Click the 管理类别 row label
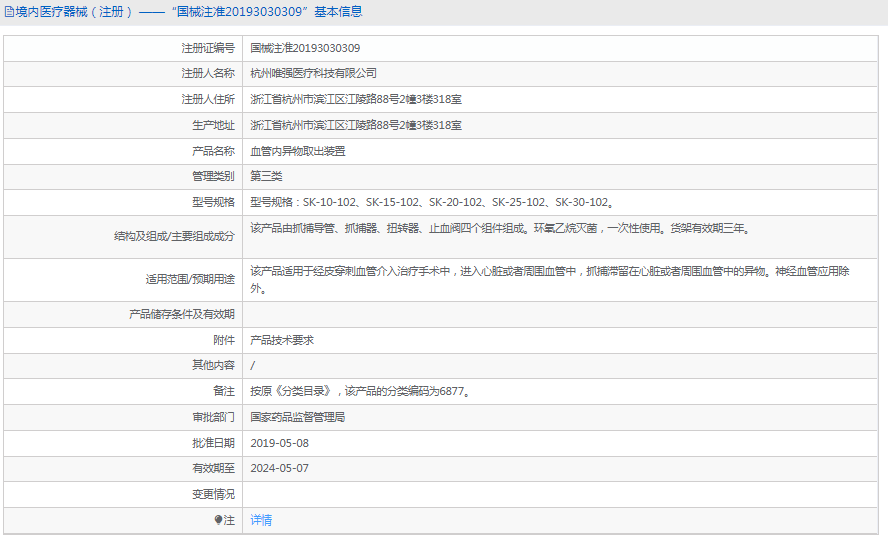Viewport: 888px width, 544px height. [x=213, y=176]
